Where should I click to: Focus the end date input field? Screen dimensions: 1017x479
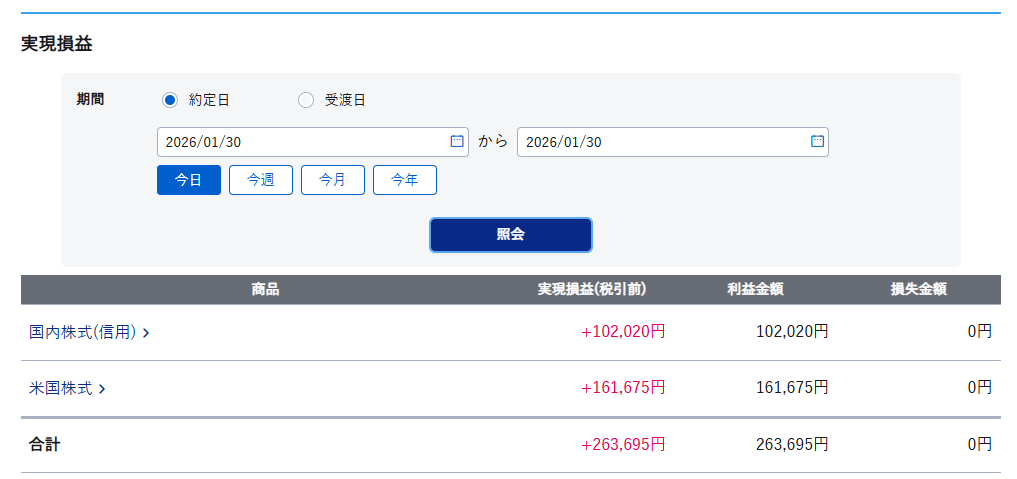(660, 142)
